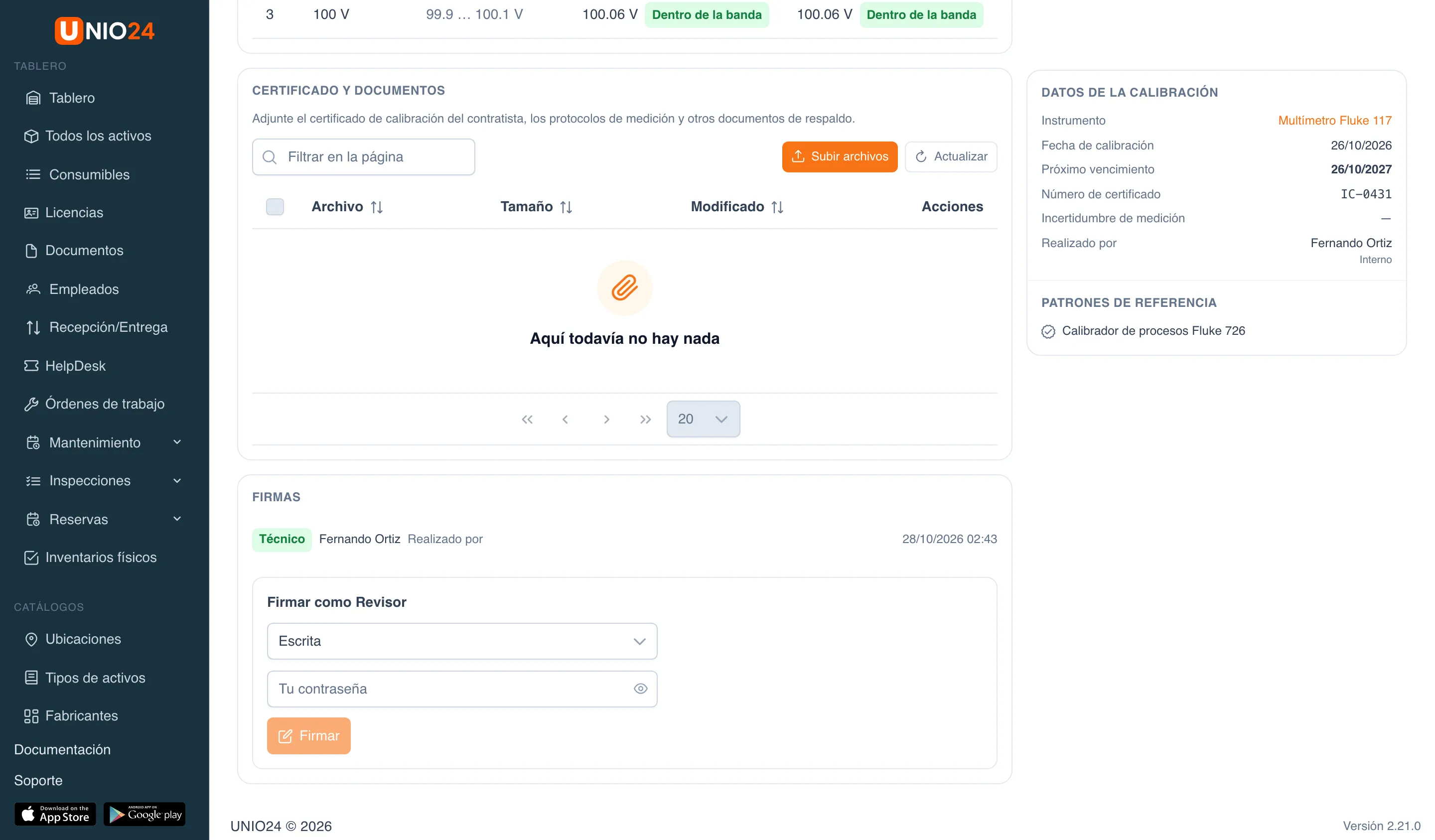Tick the select-all checkbox in files table
The height and width of the screenshot is (840, 1435).
(x=275, y=207)
